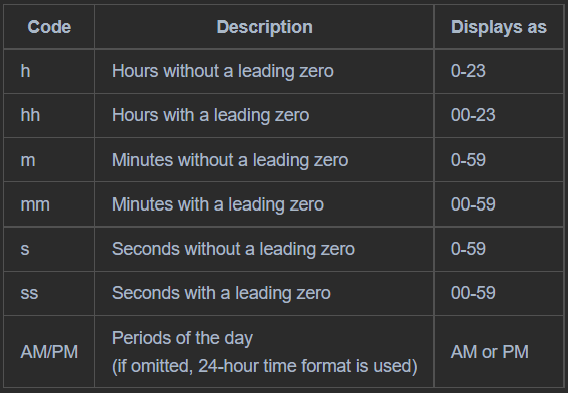Click Hours with a leading zero text

point(210,115)
